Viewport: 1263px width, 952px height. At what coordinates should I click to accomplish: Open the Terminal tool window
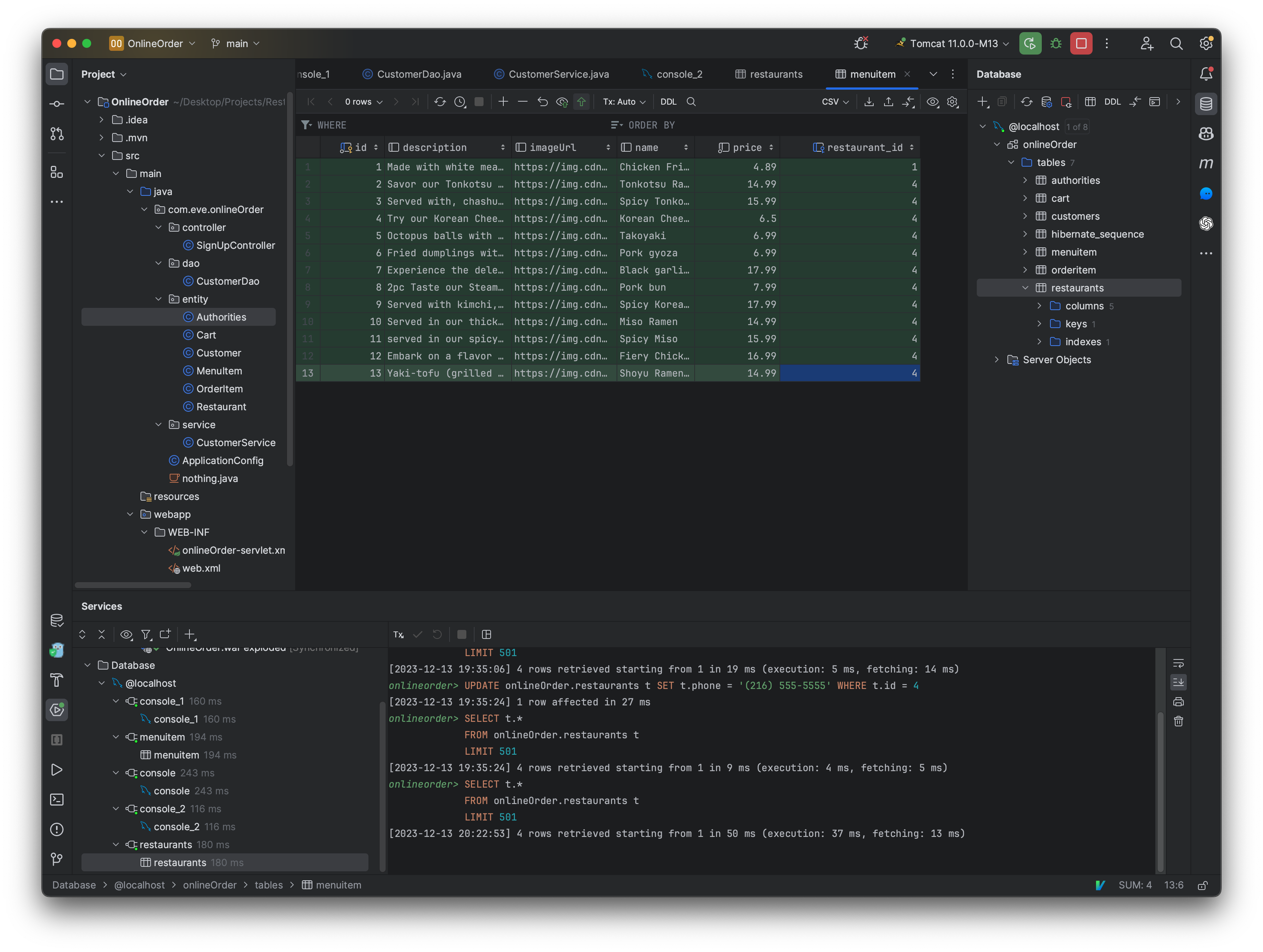pos(57,800)
